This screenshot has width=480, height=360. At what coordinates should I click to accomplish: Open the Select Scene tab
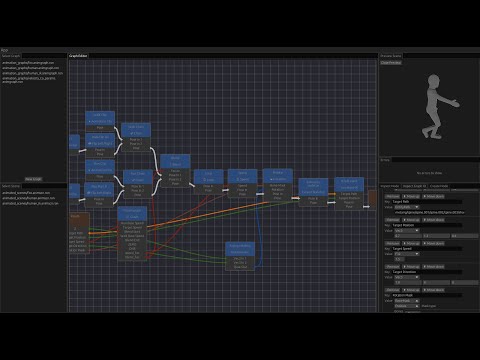tap(11, 186)
